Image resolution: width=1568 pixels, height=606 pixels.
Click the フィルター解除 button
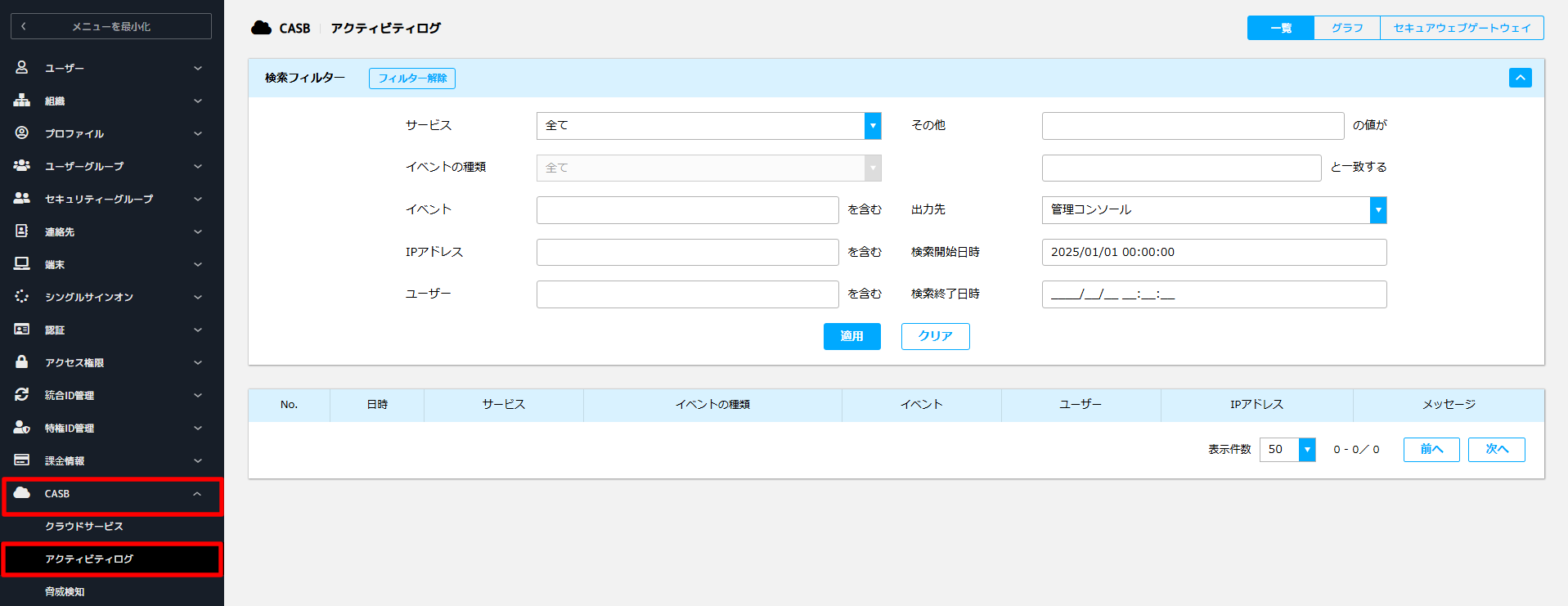click(x=412, y=78)
